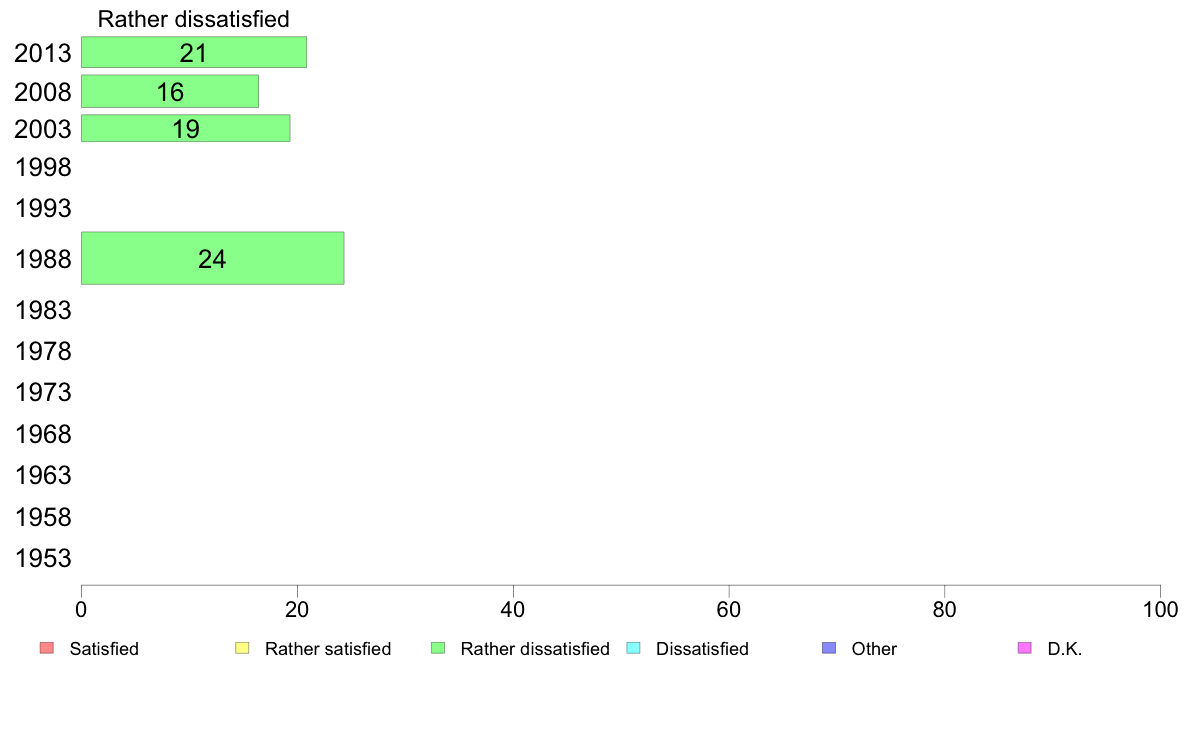Select the 2008 bar showing 16
Image resolution: width=1188 pixels, height=736 pixels.
pos(170,91)
